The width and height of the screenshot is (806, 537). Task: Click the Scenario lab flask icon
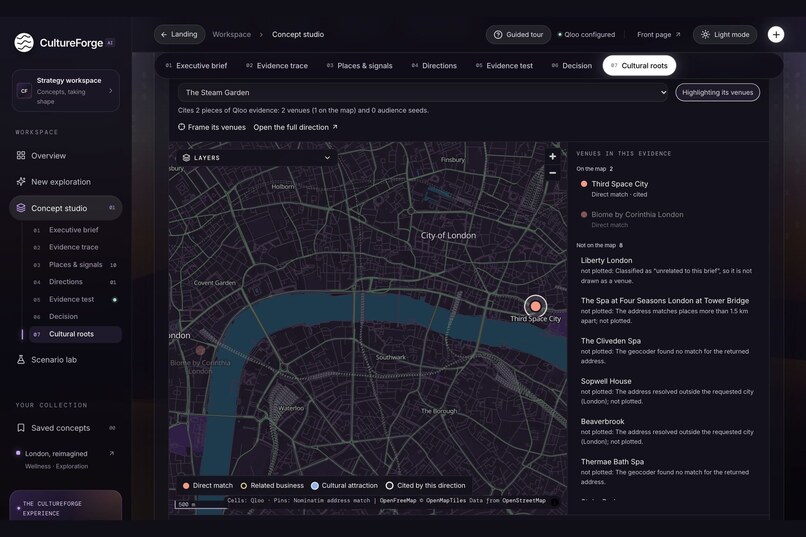tap(21, 360)
